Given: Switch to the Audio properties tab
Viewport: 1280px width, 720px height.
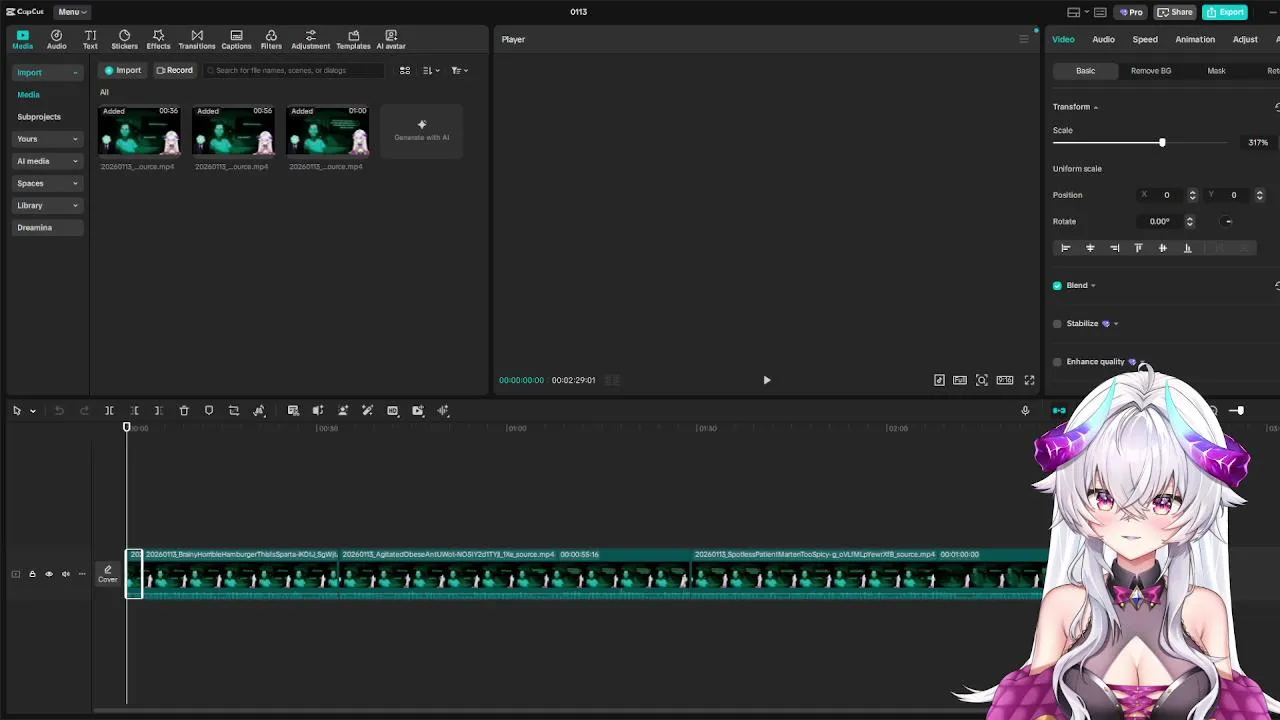Looking at the screenshot, I should (1103, 39).
